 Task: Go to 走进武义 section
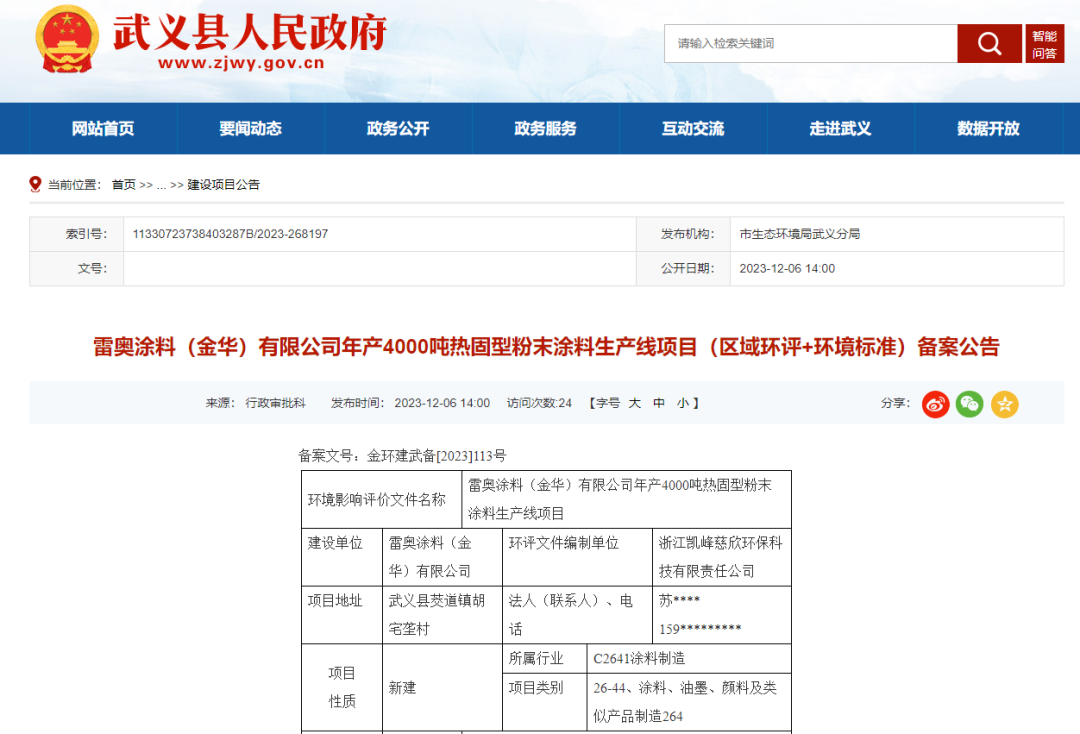click(x=840, y=129)
